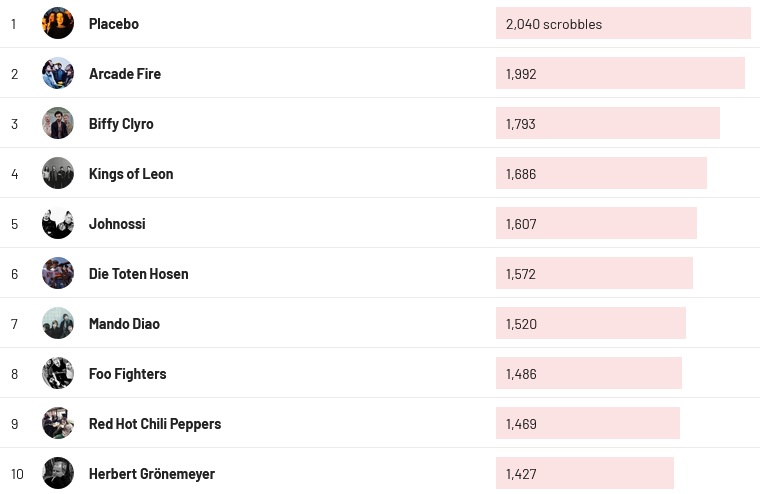Open the 1,520 bar for Mando Diao
This screenshot has height=494, width=760.
[x=590, y=323]
